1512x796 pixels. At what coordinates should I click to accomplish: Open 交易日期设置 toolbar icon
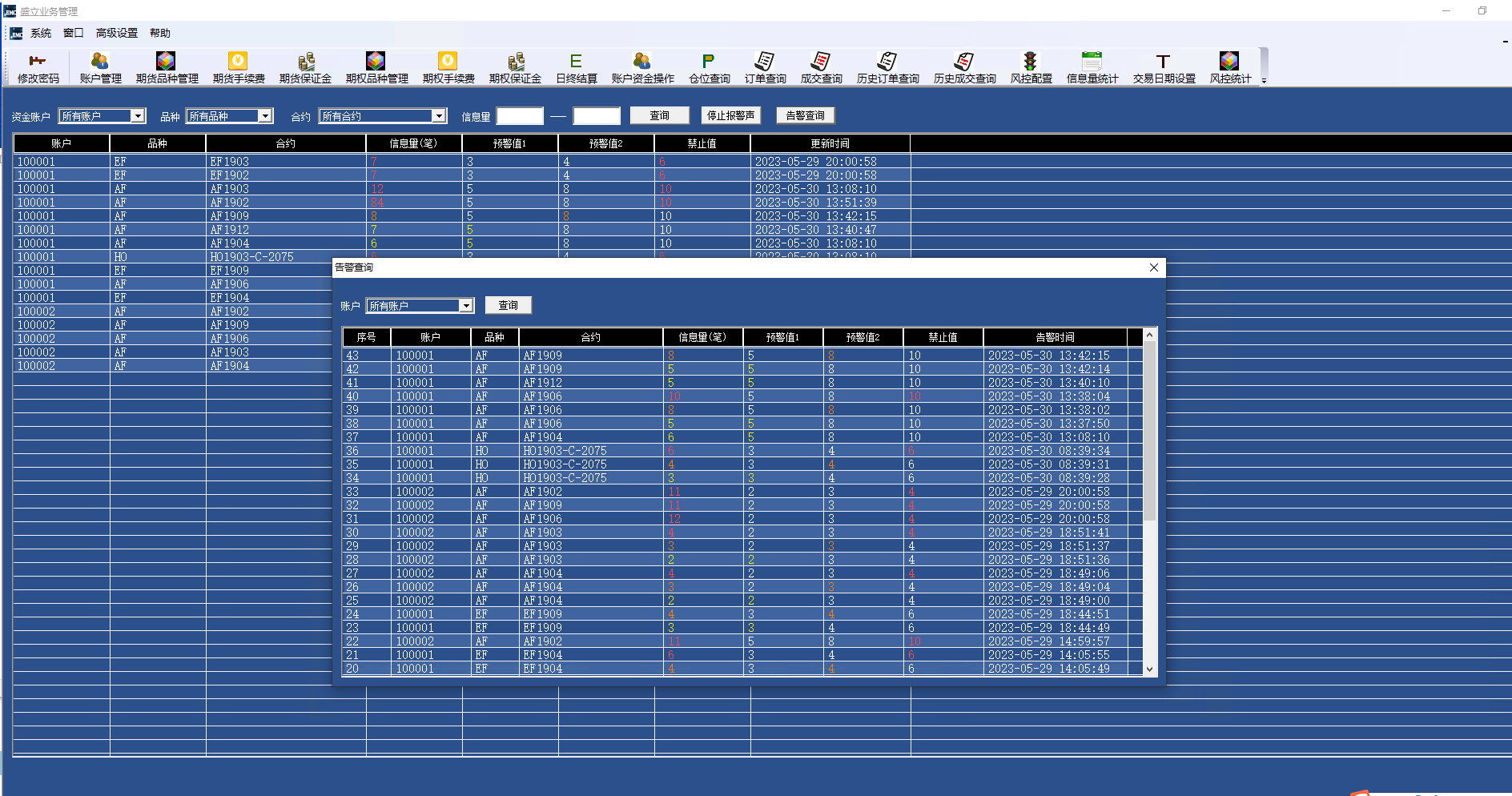1164,69
